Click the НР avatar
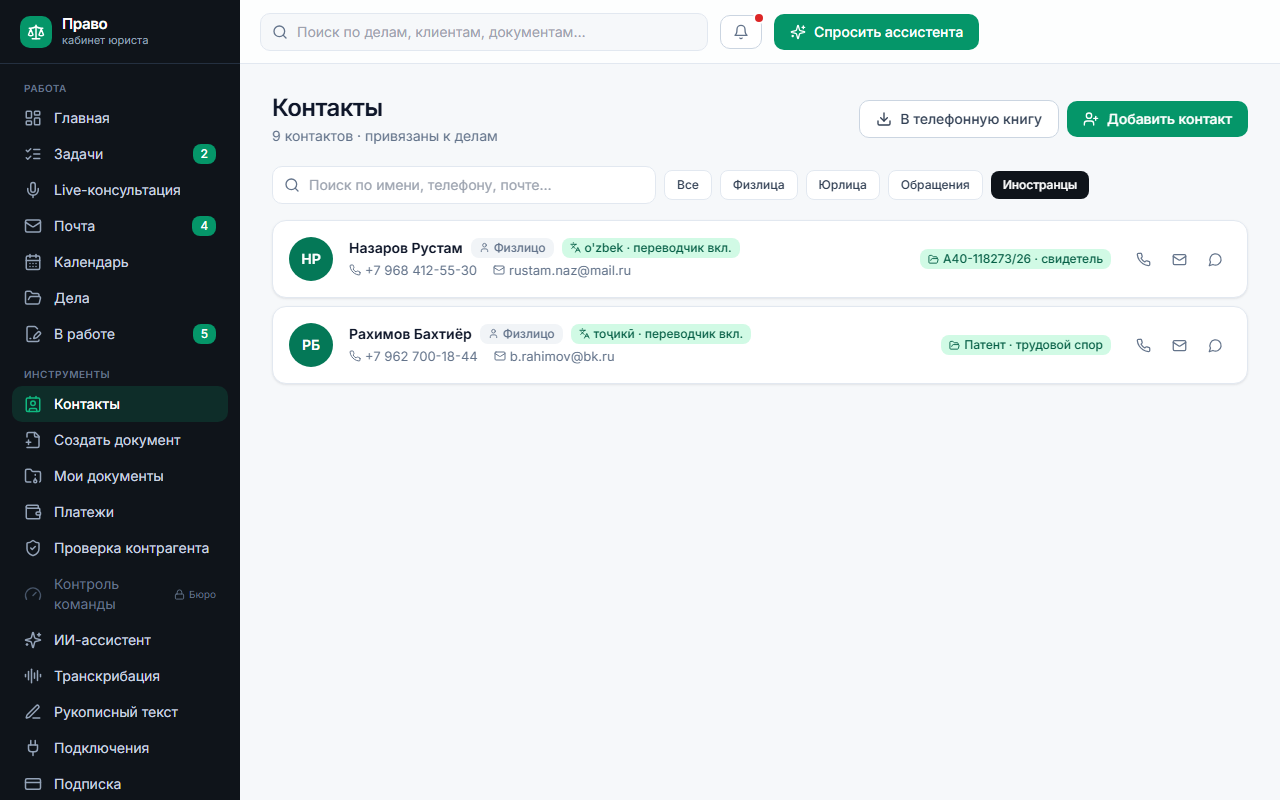1280x800 pixels. coord(311,259)
